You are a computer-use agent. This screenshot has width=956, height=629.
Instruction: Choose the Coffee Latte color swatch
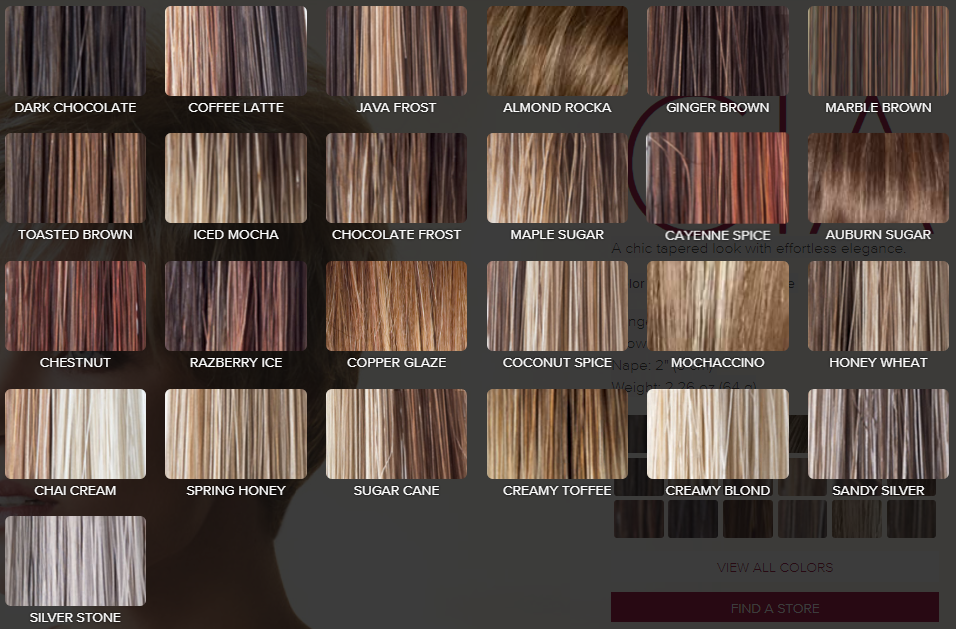pyautogui.click(x=236, y=51)
